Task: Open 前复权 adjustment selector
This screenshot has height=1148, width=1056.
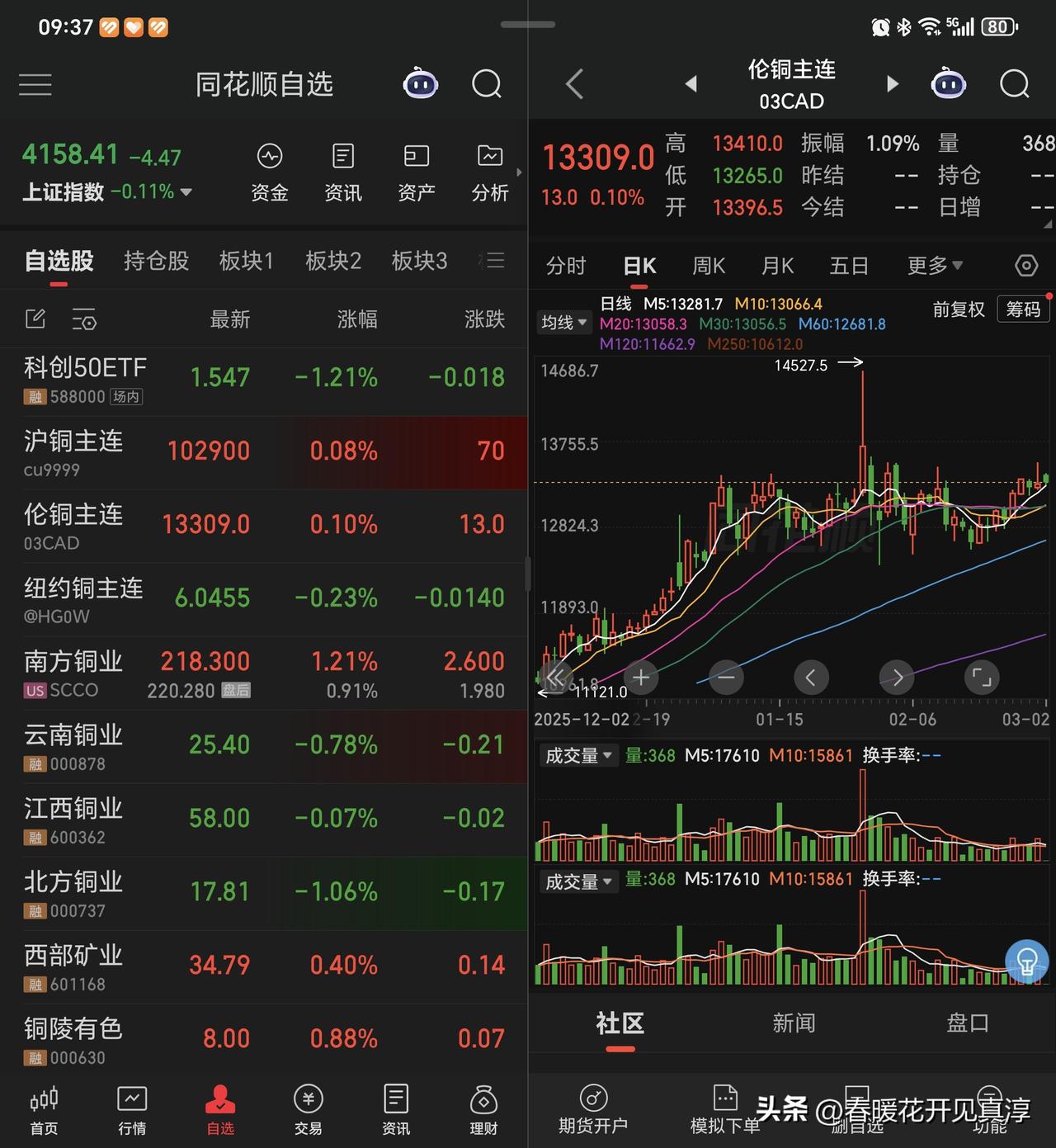Action: click(x=959, y=309)
